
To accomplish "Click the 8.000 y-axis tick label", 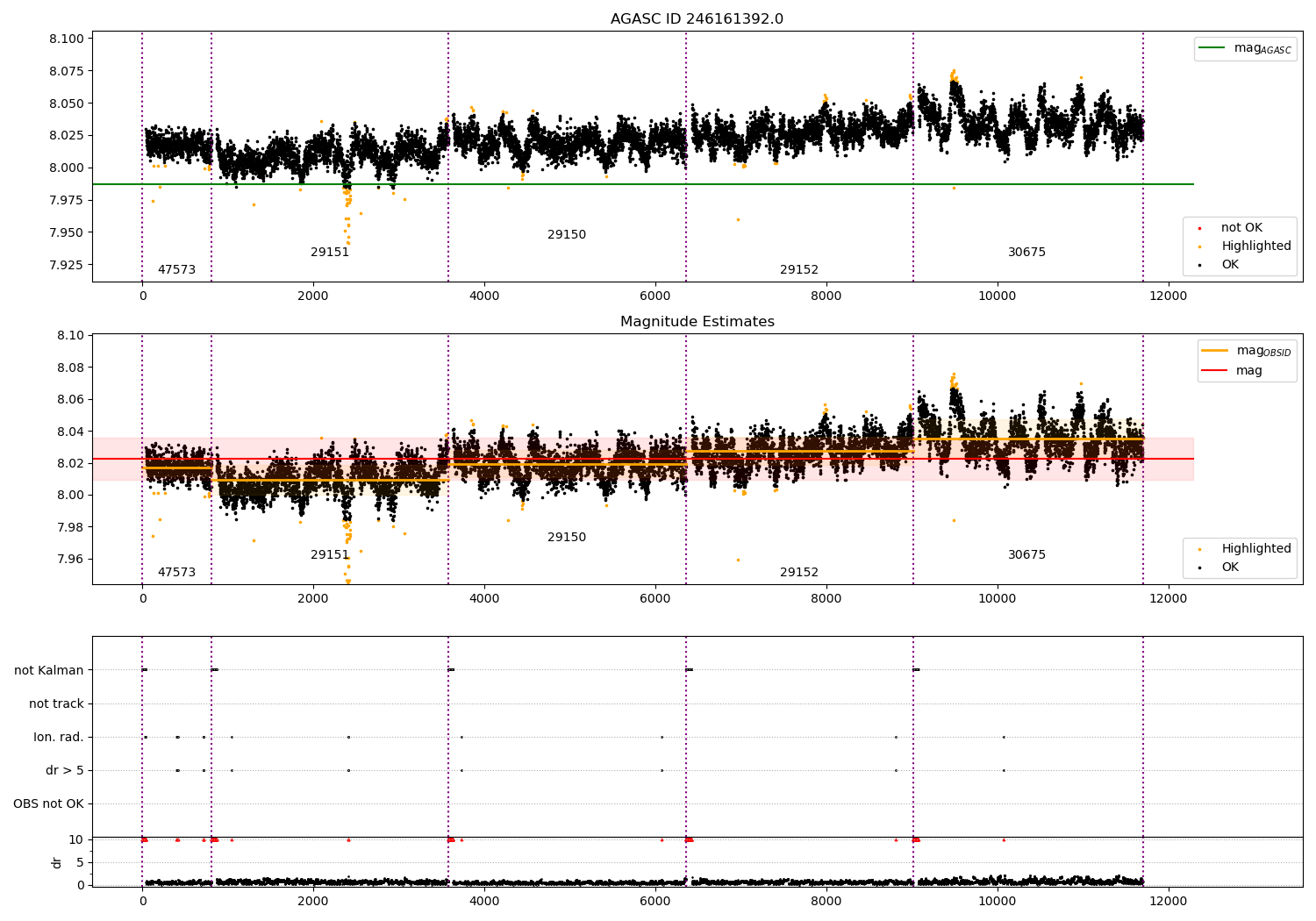I will click(66, 168).
